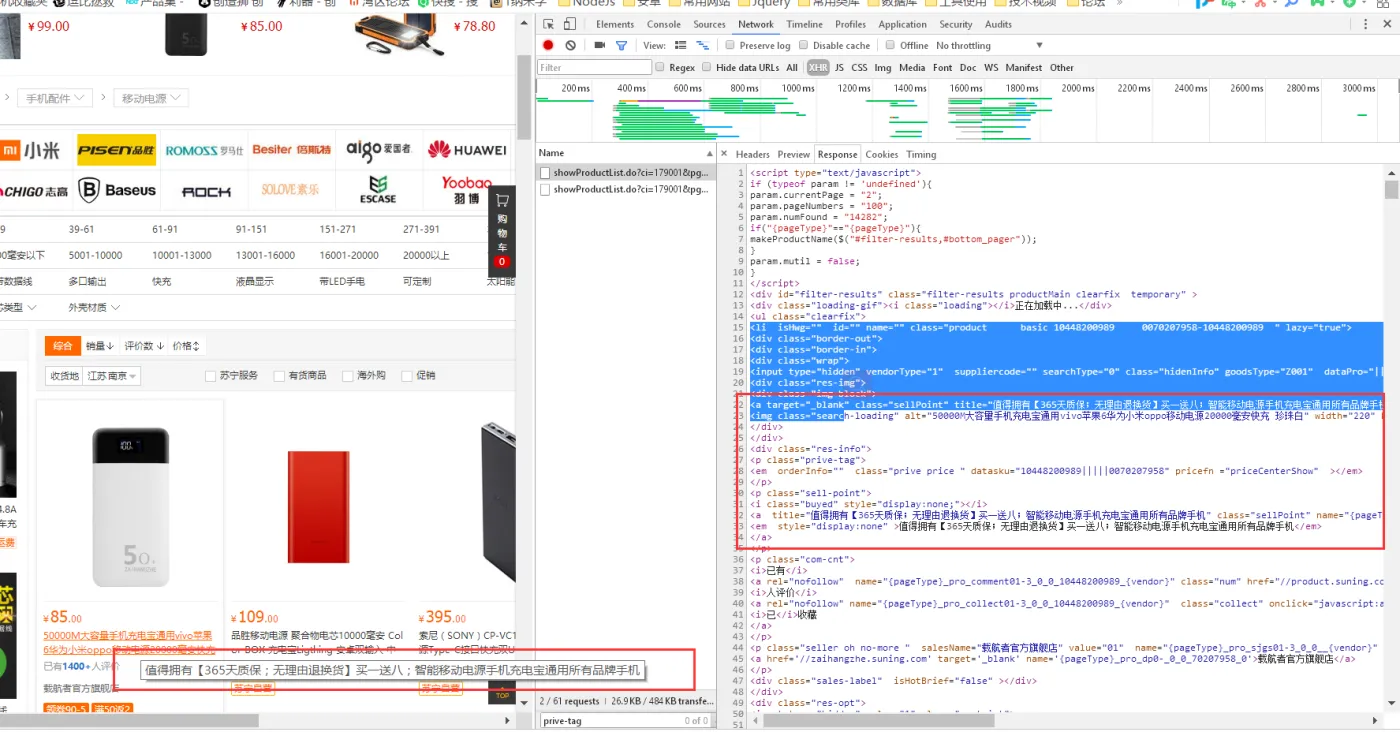Focus the prive-tag search field in response

[610, 720]
